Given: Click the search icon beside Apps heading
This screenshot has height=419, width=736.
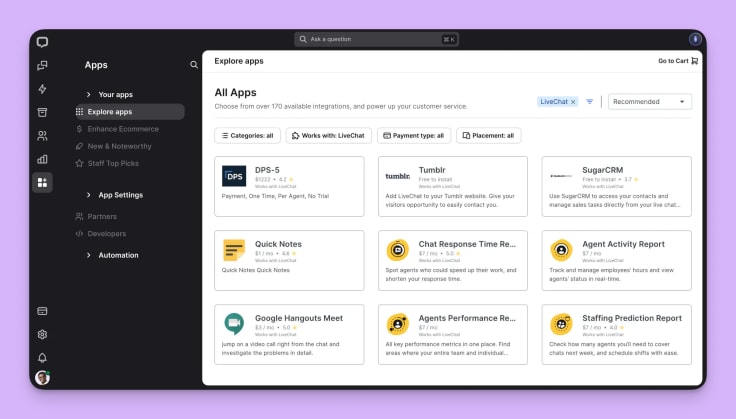Looking at the screenshot, I should coord(194,65).
